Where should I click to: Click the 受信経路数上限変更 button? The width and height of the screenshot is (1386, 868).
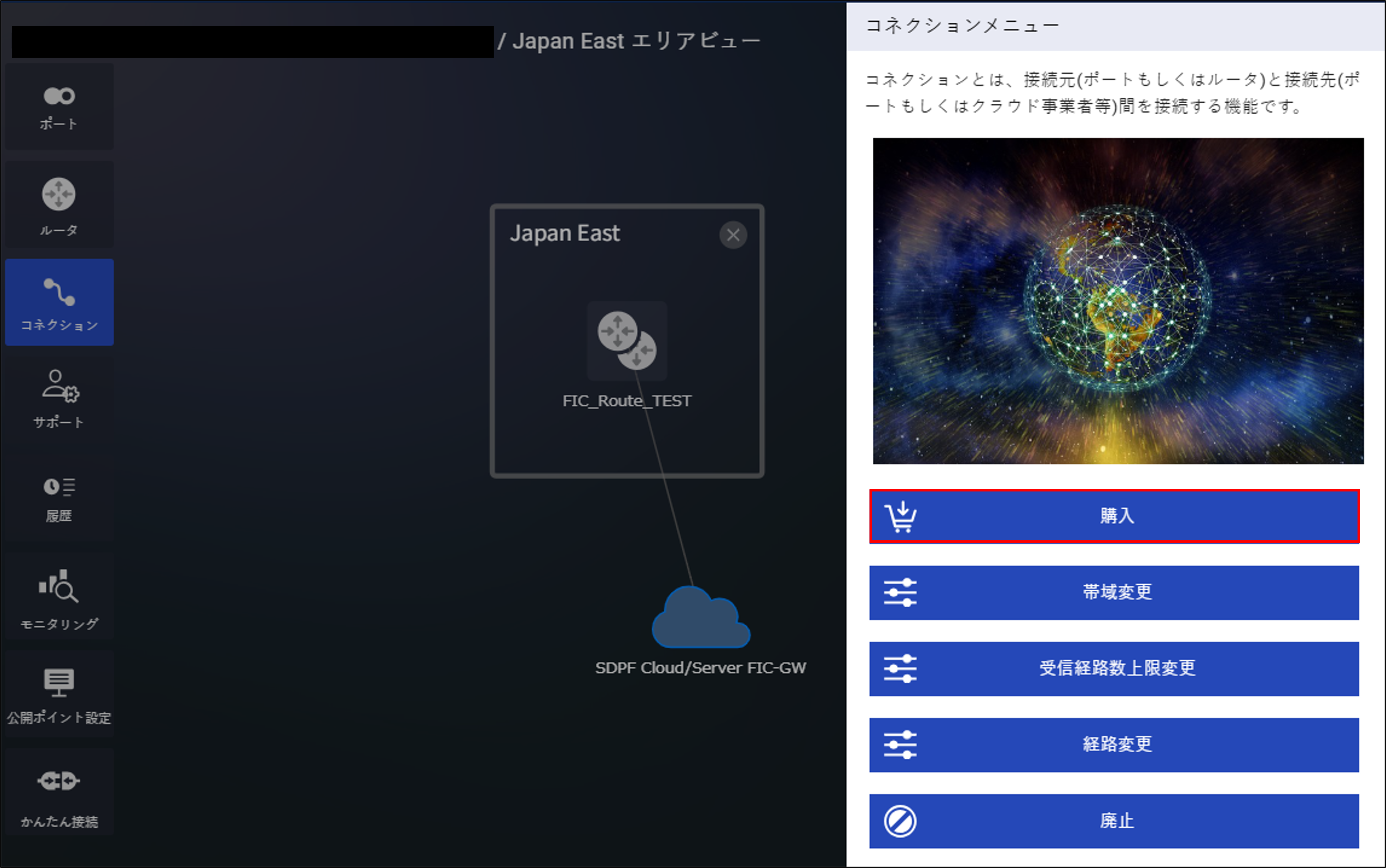[x=1115, y=669]
